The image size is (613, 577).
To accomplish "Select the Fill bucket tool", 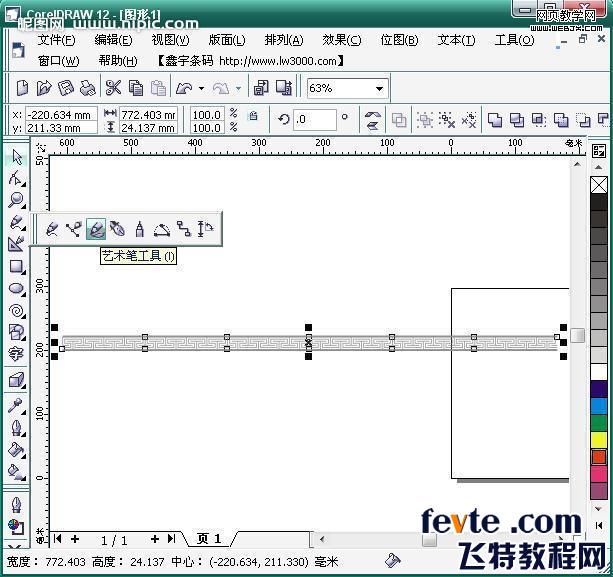I will click(x=17, y=450).
